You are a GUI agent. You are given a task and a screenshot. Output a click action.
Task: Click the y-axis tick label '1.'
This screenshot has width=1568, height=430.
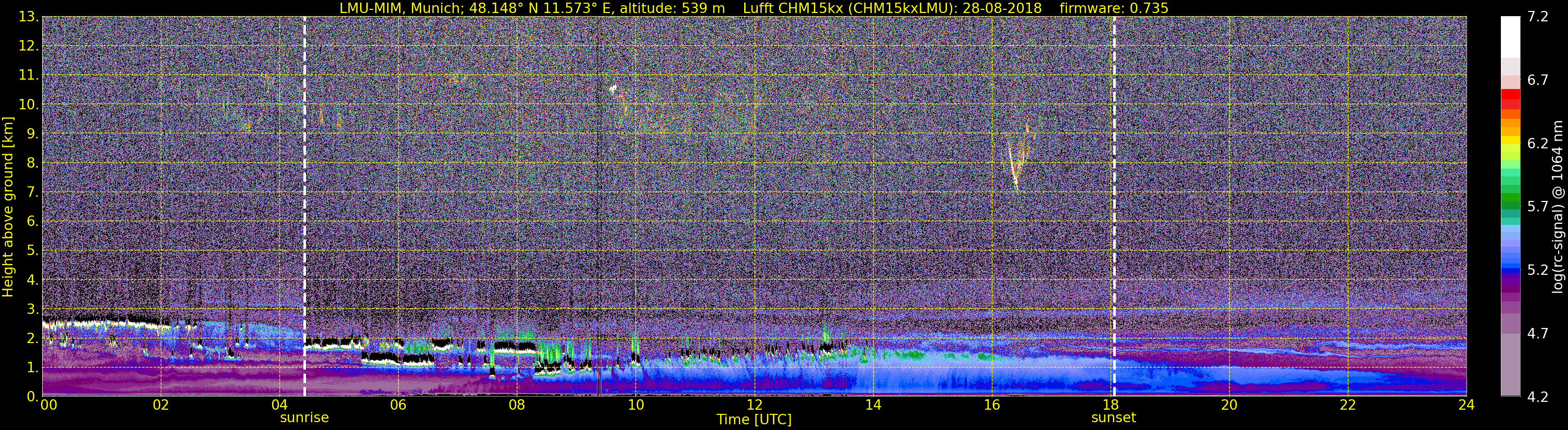point(33,367)
